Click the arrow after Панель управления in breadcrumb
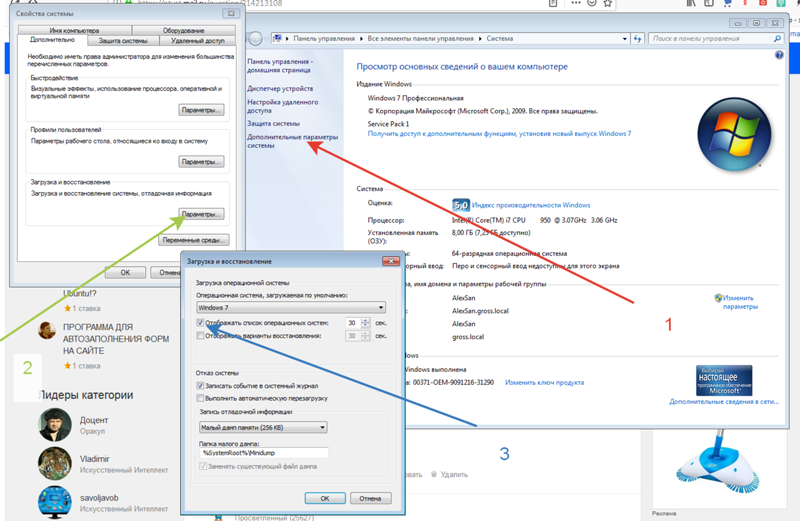The image size is (800, 521). 361,38
